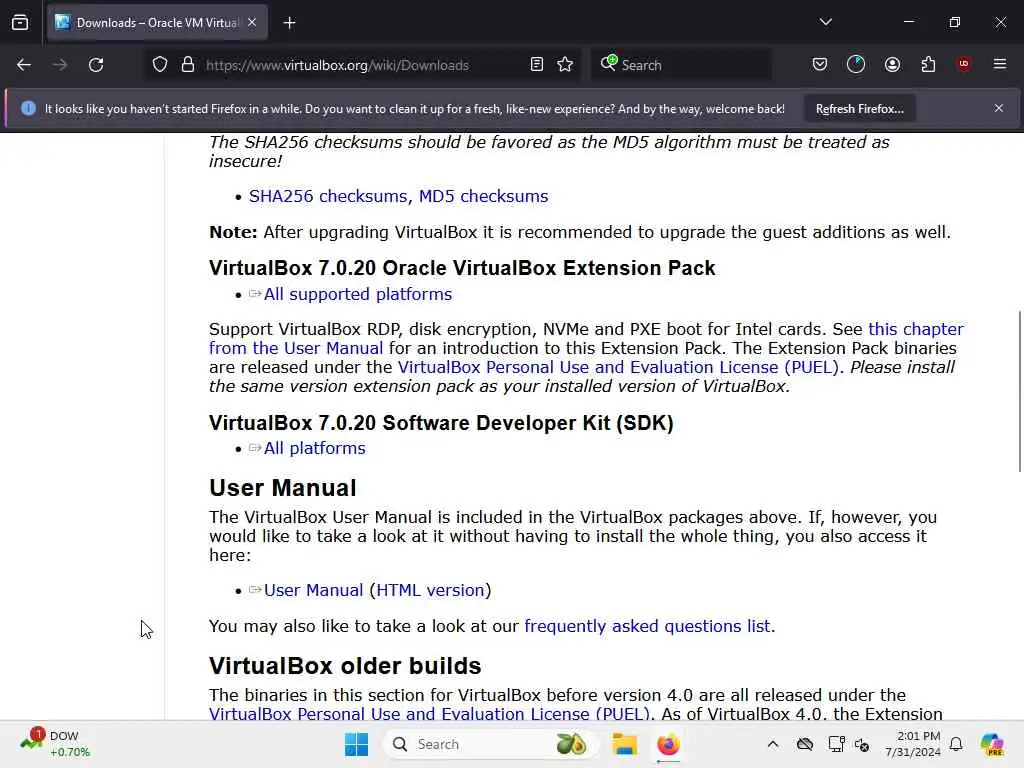Image resolution: width=1024 pixels, height=768 pixels.
Task: Go forward with the forward arrow
Action: click(60, 65)
